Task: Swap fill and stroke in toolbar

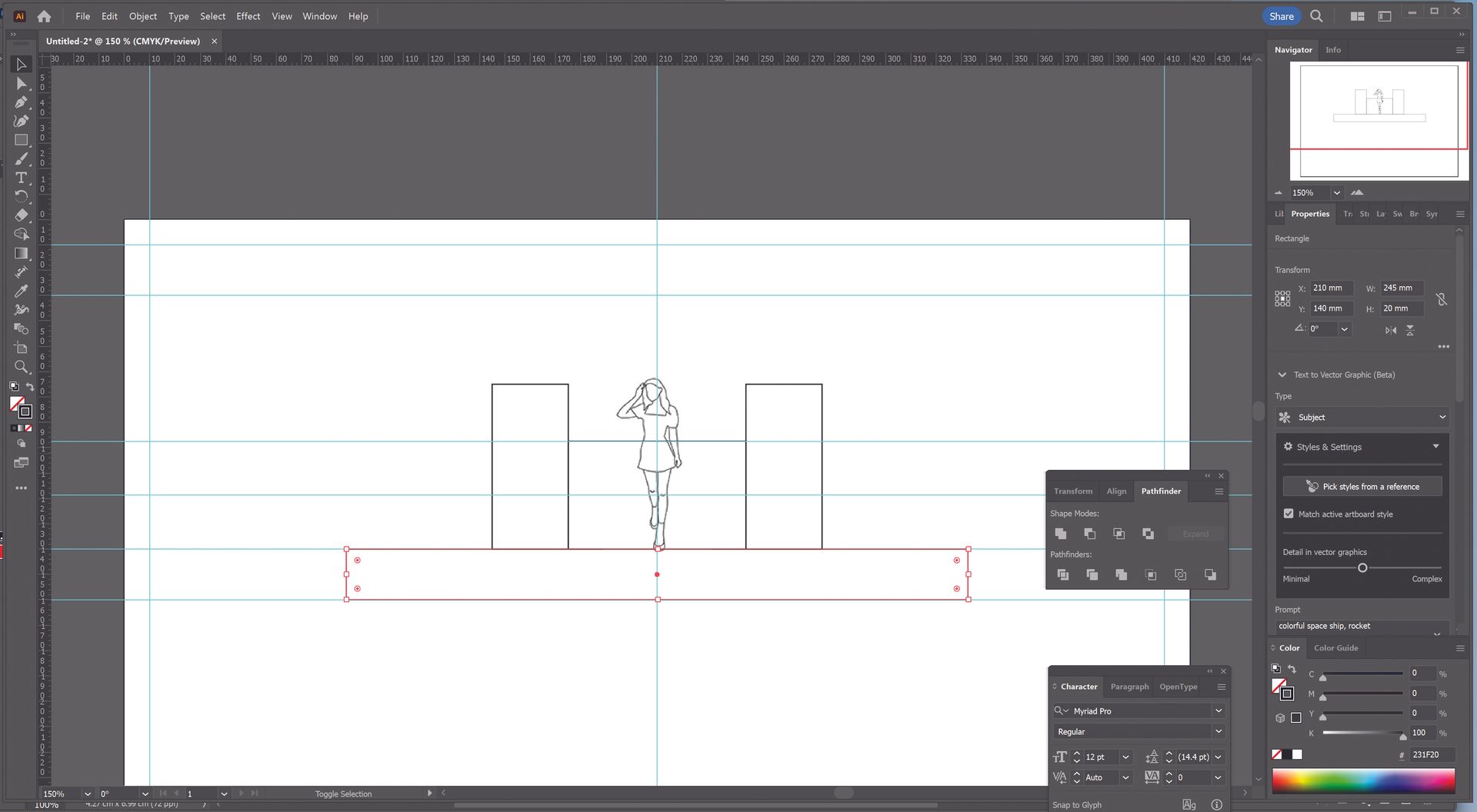Action: (30, 386)
